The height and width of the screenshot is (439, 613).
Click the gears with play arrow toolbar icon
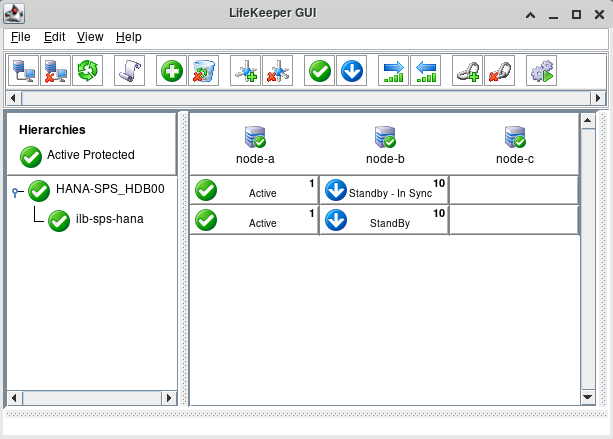click(541, 71)
